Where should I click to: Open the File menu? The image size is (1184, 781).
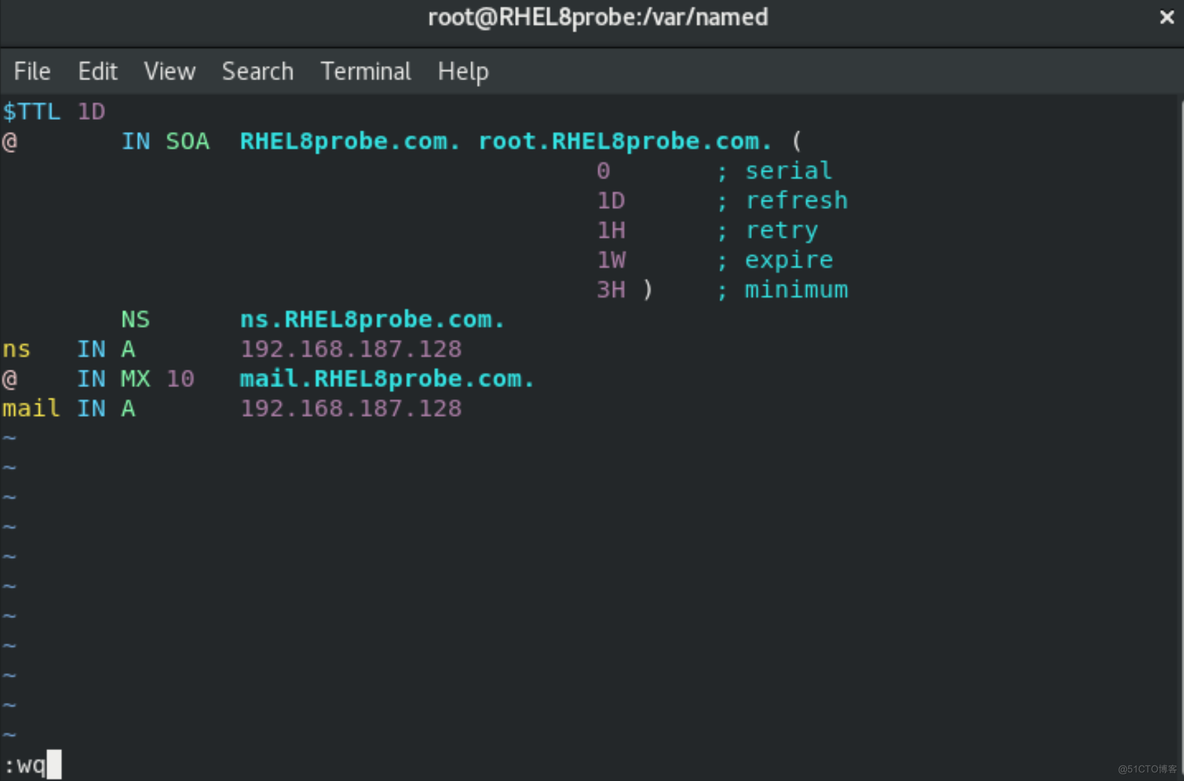[32, 72]
